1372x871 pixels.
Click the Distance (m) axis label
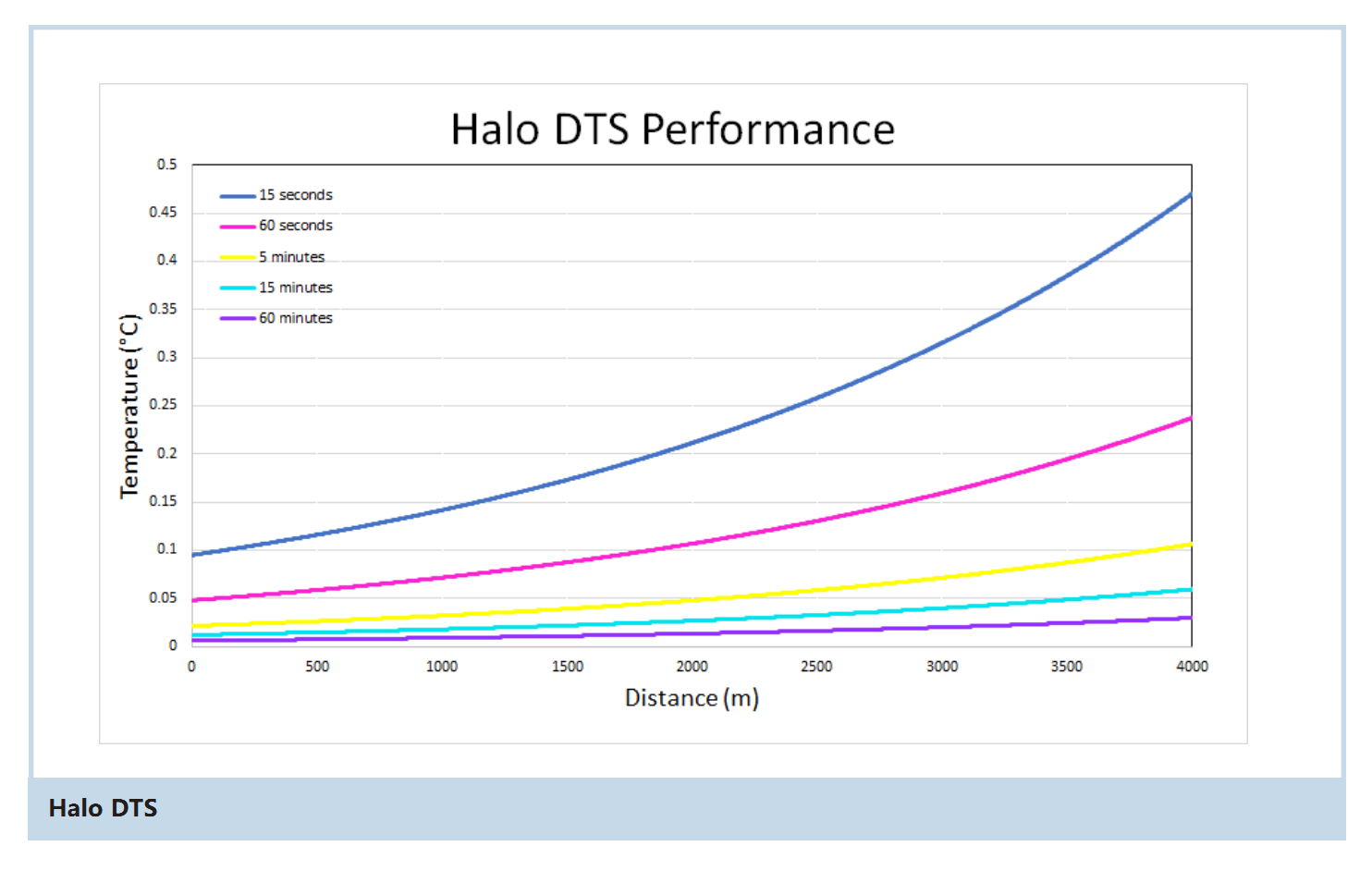pyautogui.click(x=692, y=698)
